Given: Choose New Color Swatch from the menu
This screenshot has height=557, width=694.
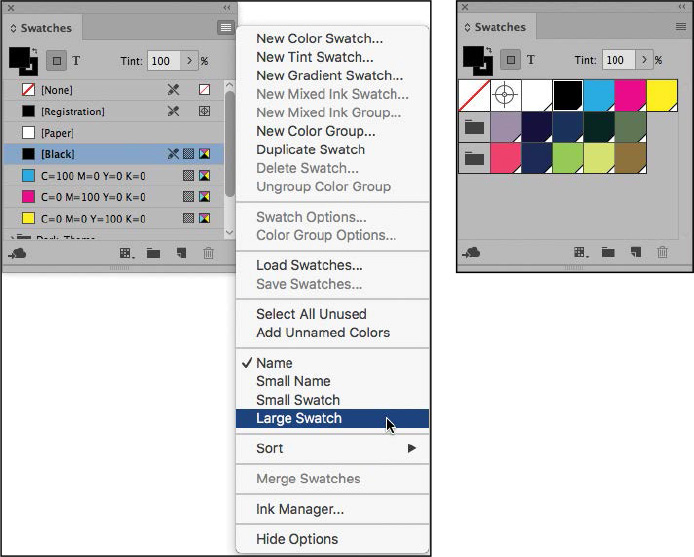Looking at the screenshot, I should click(x=319, y=39).
